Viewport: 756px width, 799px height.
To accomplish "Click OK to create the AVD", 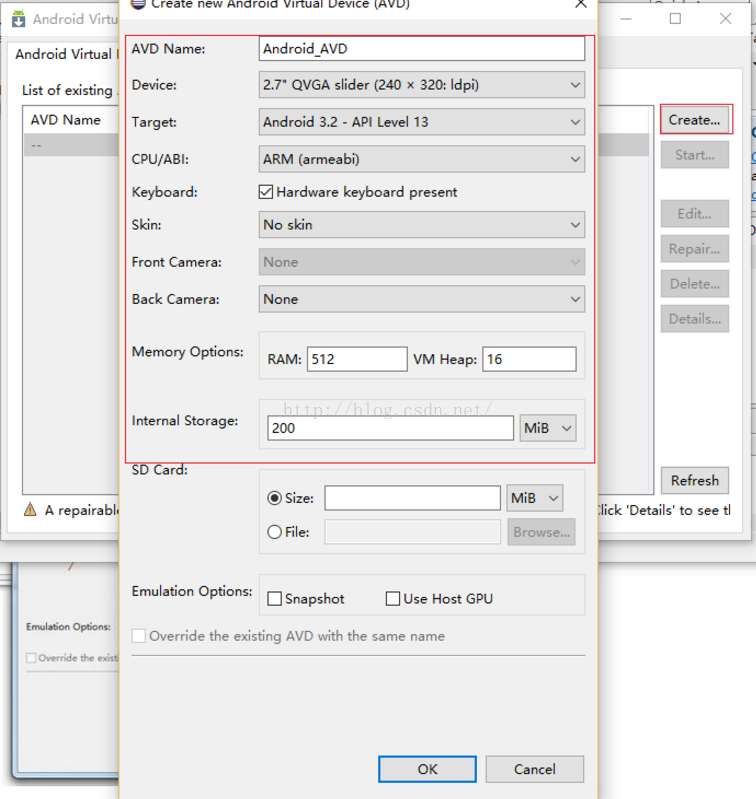I will point(427,769).
